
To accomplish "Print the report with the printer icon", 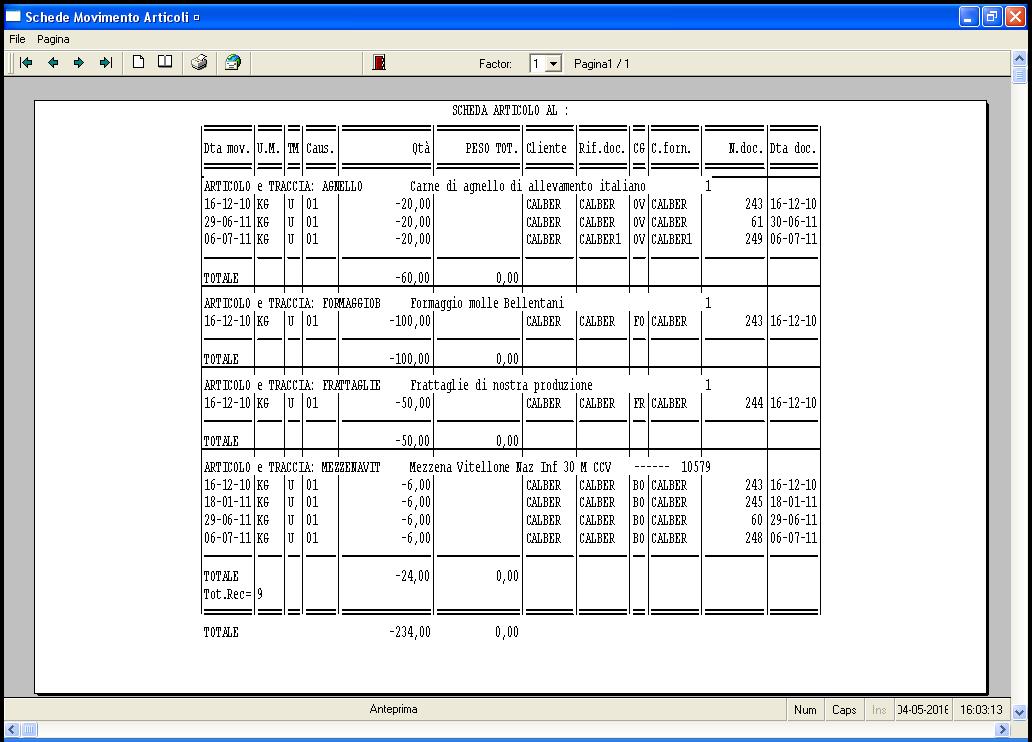I will [199, 63].
